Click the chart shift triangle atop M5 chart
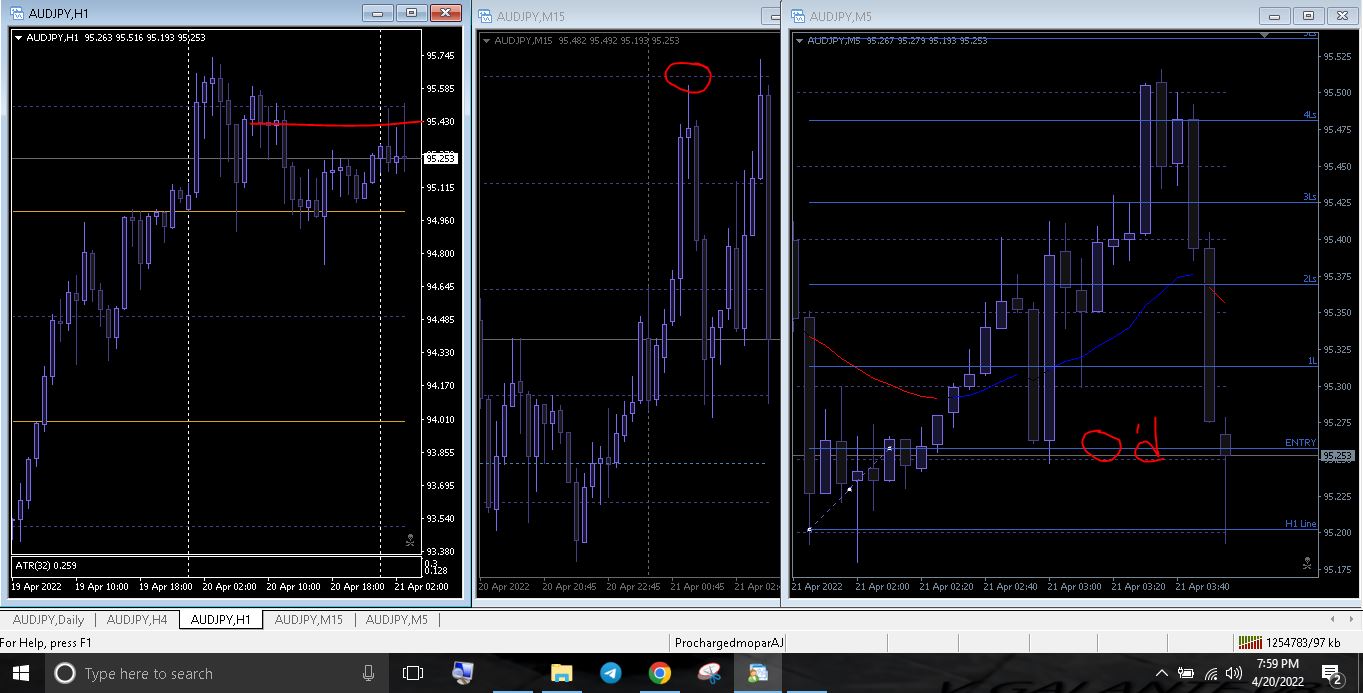 click(1266, 35)
